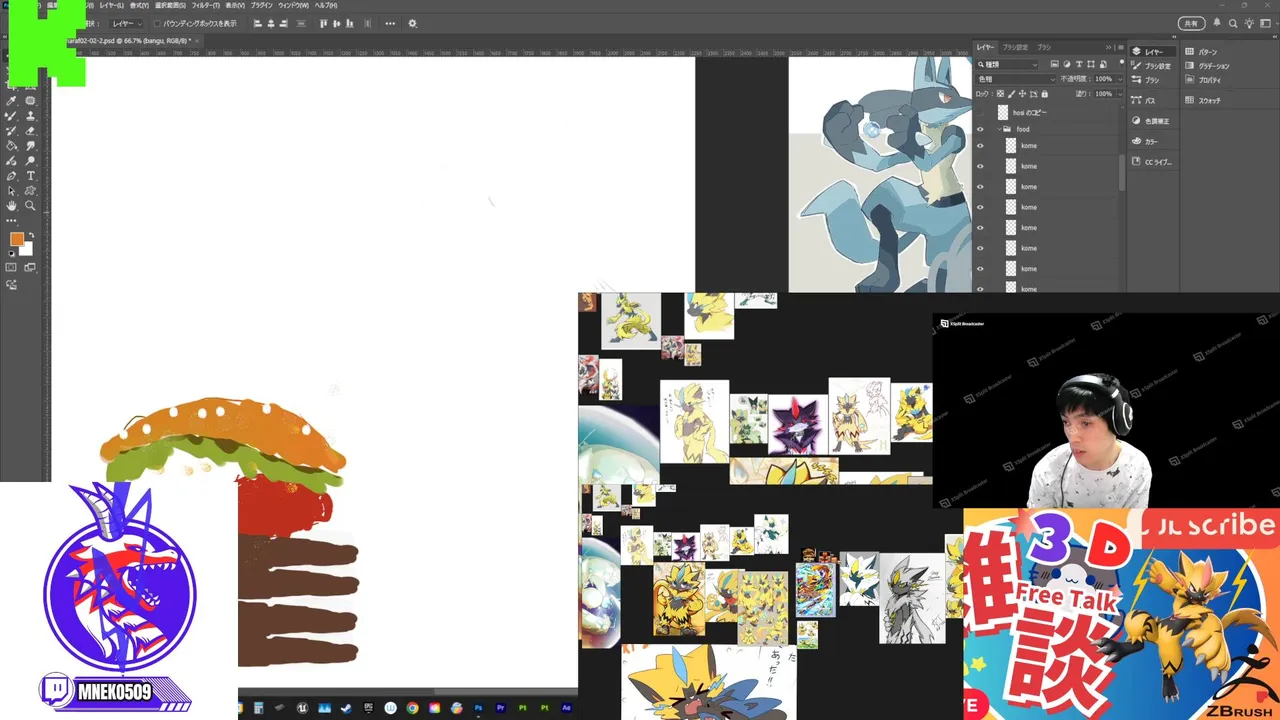Open options bar gear settings
The image size is (1280, 720).
412,23
